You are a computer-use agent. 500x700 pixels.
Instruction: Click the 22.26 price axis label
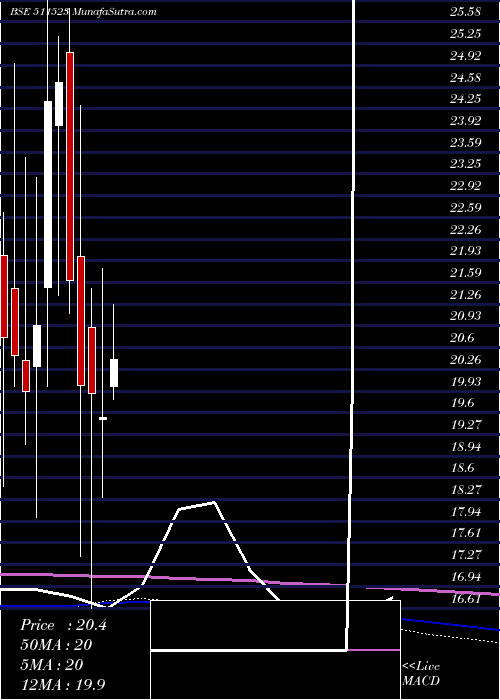click(x=466, y=230)
